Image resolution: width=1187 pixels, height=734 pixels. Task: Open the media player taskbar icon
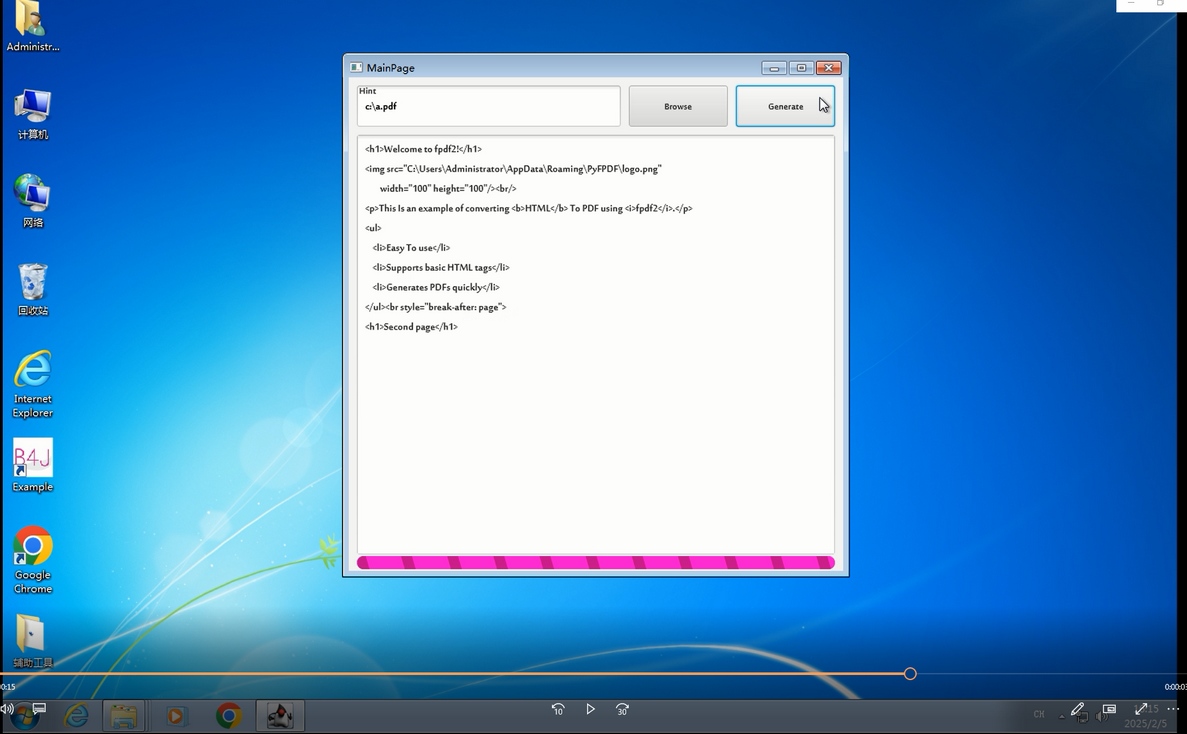(x=176, y=715)
